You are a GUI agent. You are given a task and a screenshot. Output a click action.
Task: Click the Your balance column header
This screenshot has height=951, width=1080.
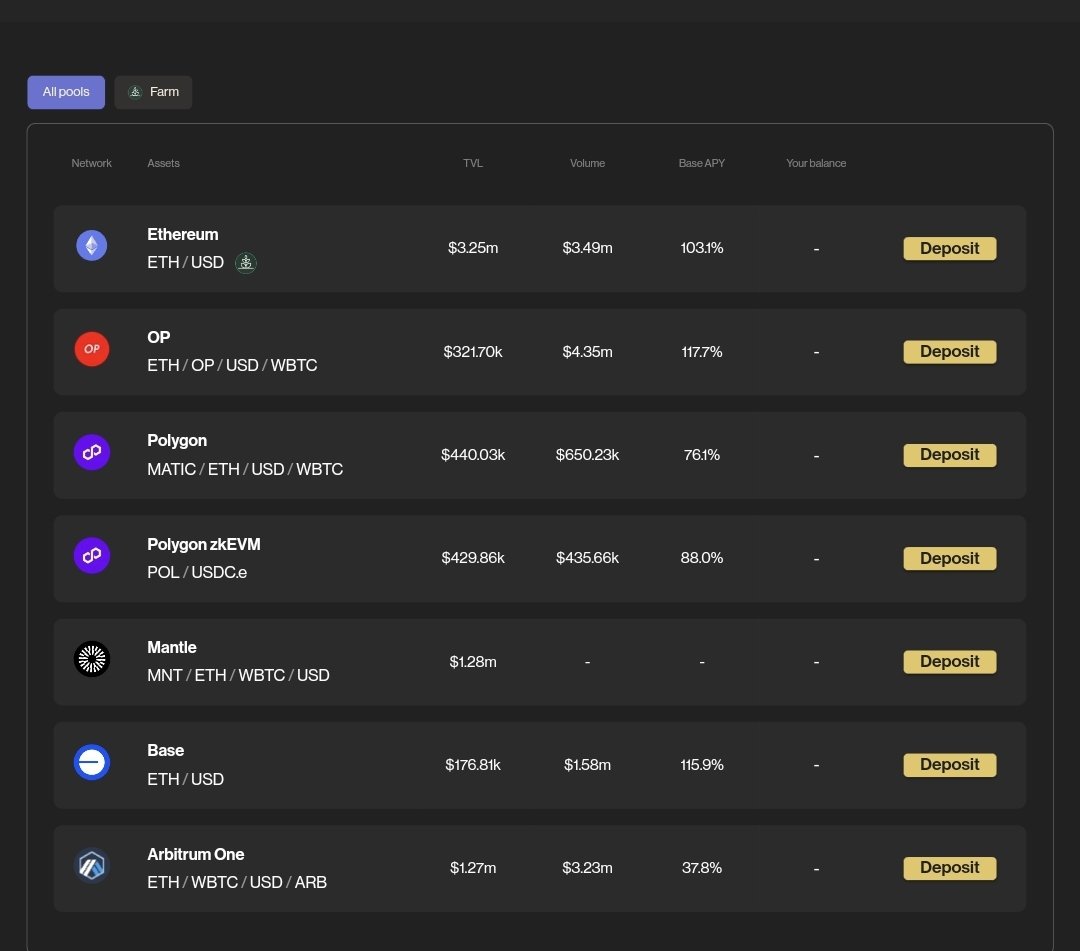coord(816,163)
